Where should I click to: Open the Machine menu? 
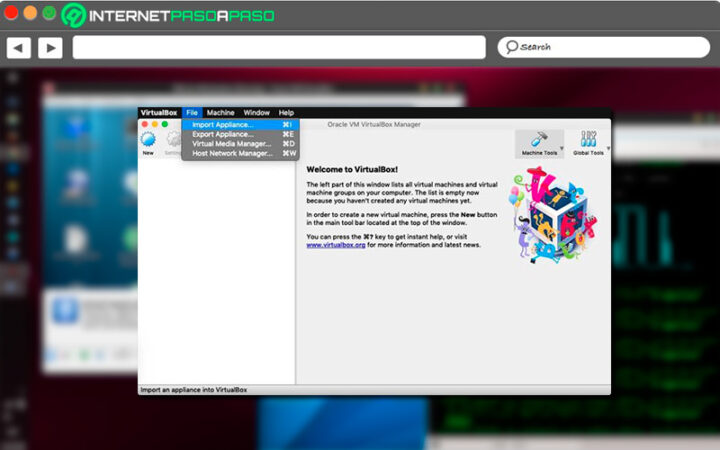point(220,113)
